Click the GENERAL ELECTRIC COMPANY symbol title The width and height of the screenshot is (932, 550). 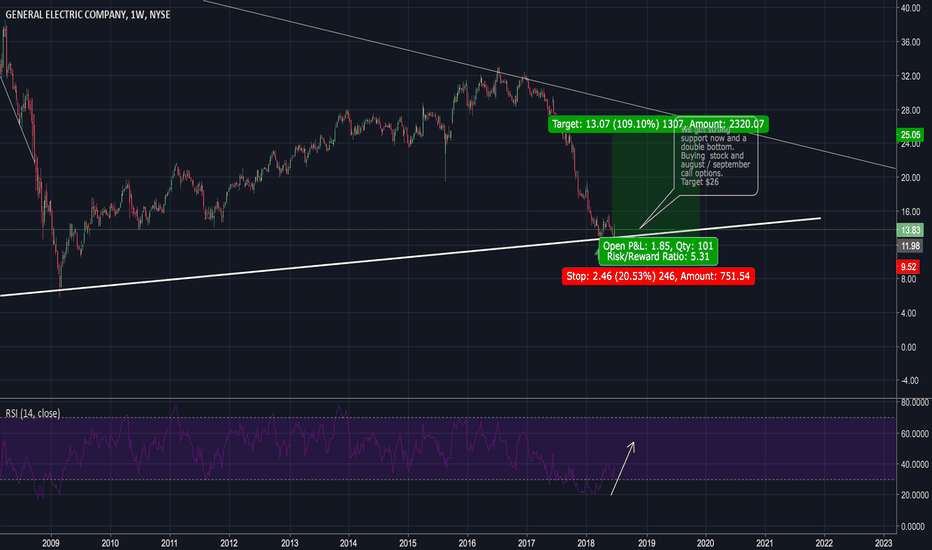tap(87, 14)
